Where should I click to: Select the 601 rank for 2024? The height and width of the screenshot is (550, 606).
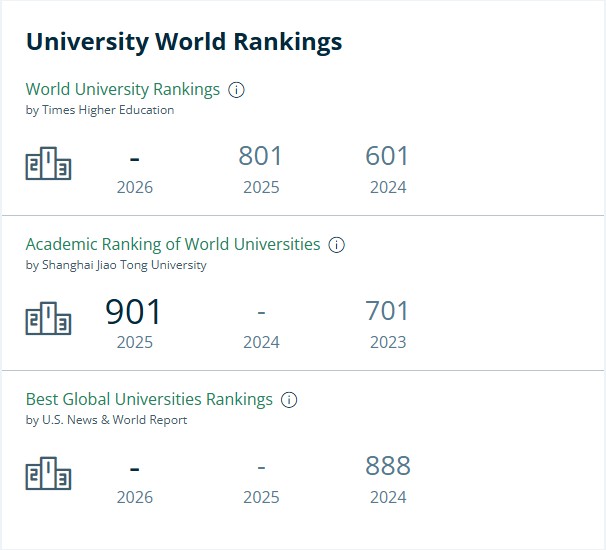(x=387, y=156)
